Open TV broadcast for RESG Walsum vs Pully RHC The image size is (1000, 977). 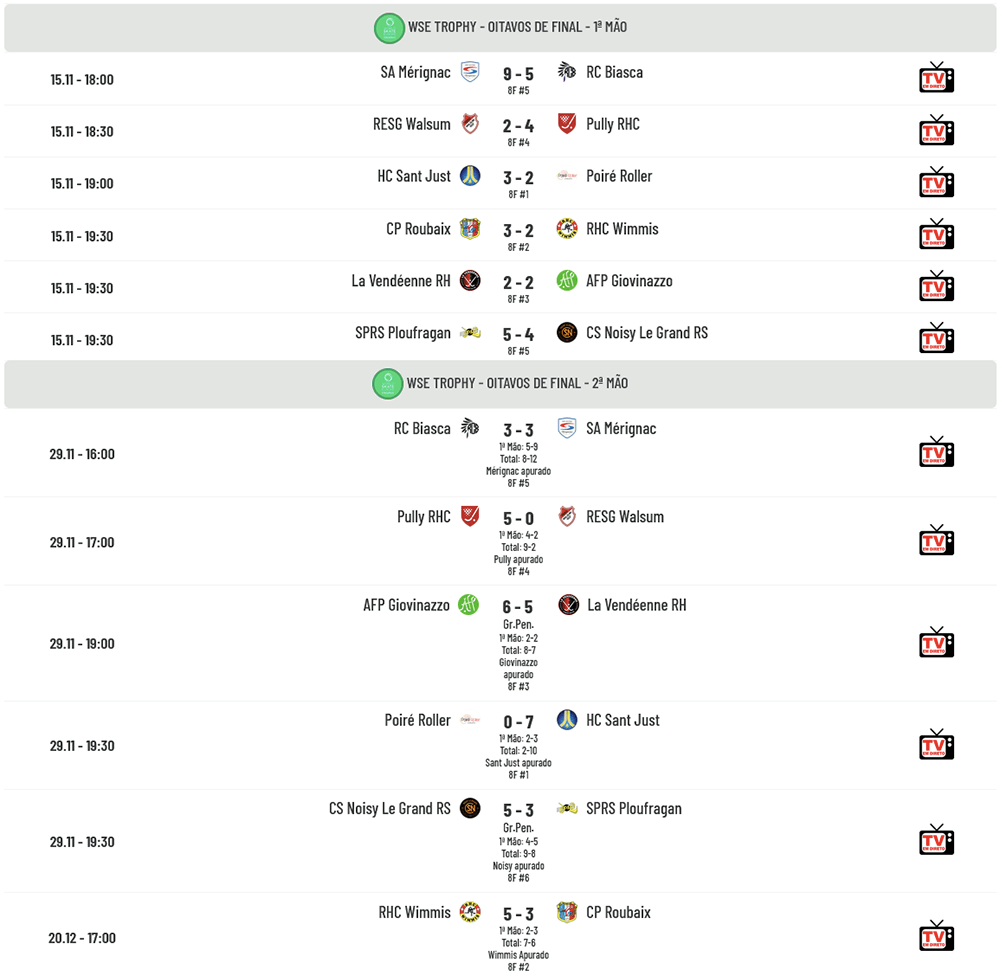pos(936,130)
